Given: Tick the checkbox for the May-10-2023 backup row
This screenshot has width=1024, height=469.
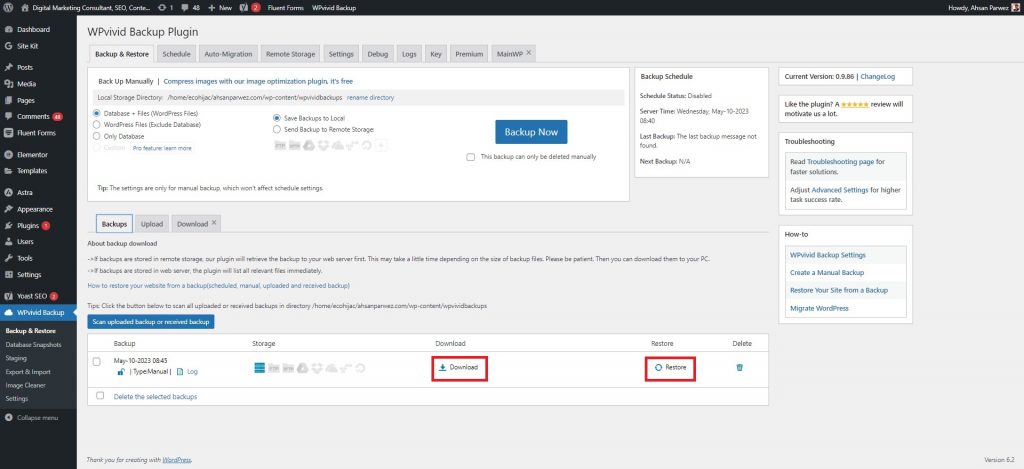Looking at the screenshot, I should (x=97, y=361).
